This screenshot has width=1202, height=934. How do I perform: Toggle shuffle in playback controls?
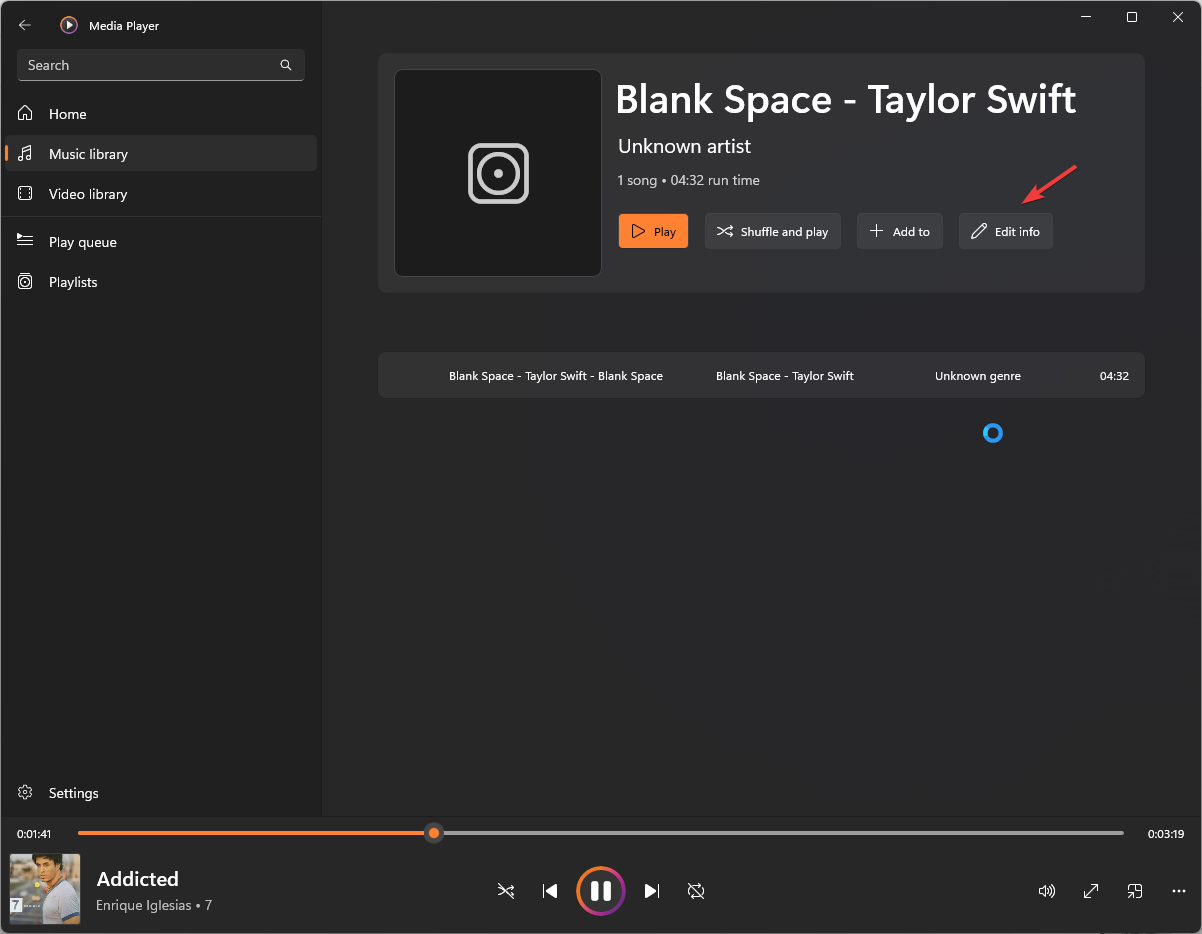(506, 891)
